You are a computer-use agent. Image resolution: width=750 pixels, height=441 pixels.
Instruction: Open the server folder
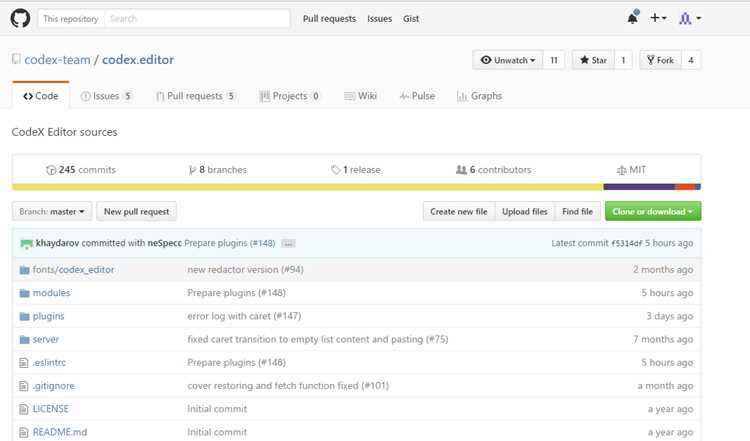pyautogui.click(x=45, y=339)
